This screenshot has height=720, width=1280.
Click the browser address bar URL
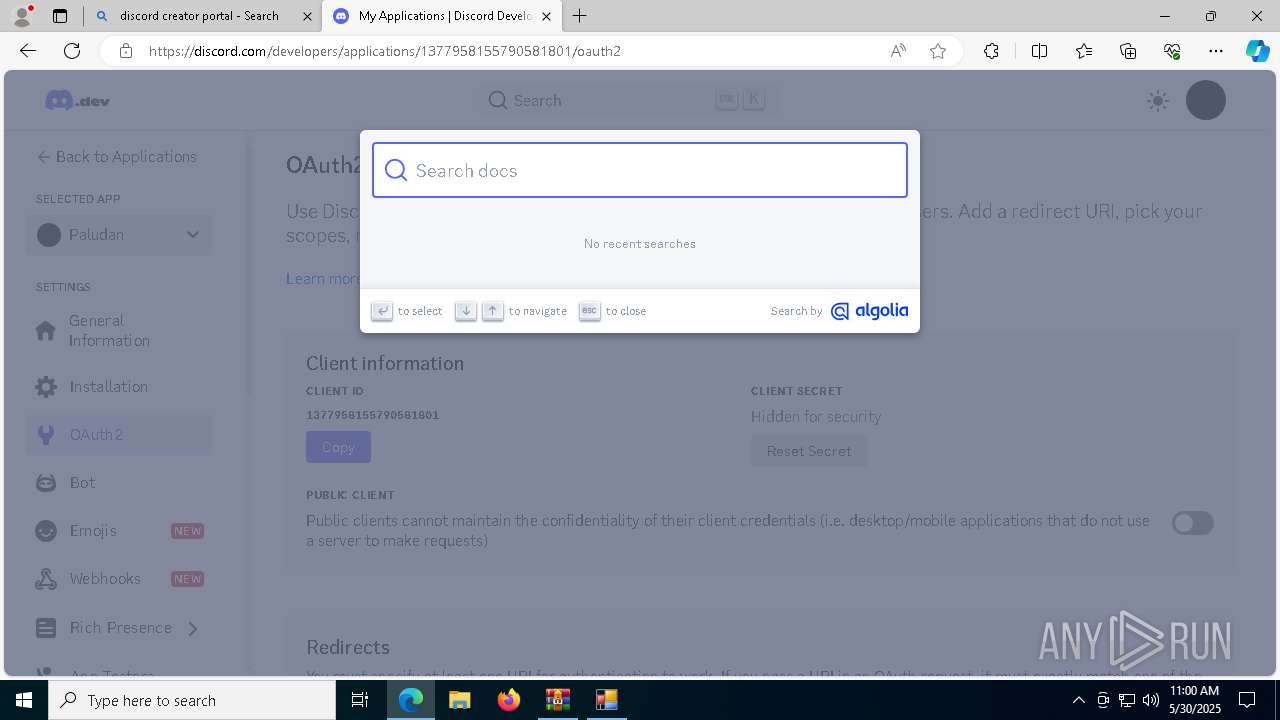[385, 51]
